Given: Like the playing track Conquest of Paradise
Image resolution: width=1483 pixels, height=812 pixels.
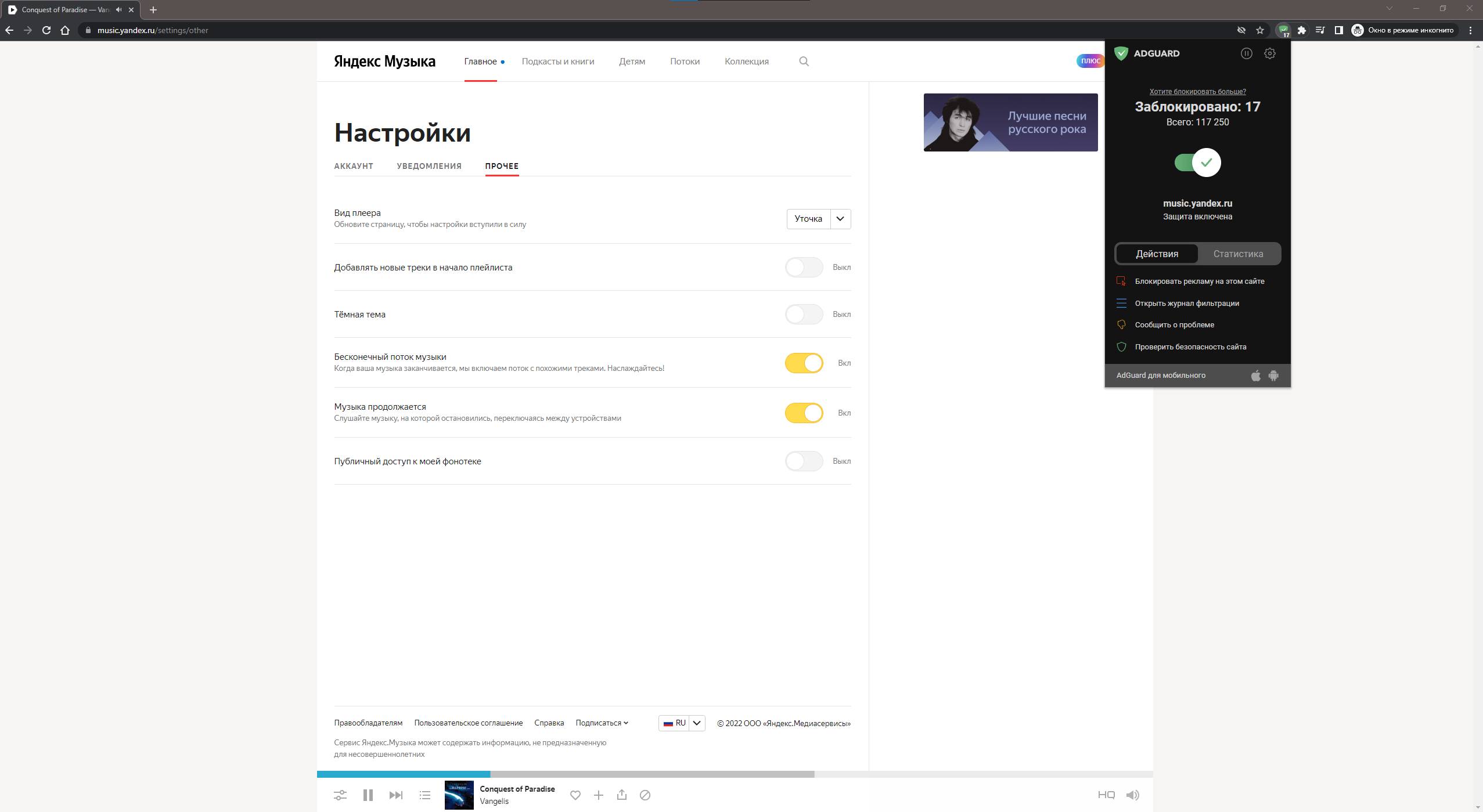Looking at the screenshot, I should click(575, 795).
